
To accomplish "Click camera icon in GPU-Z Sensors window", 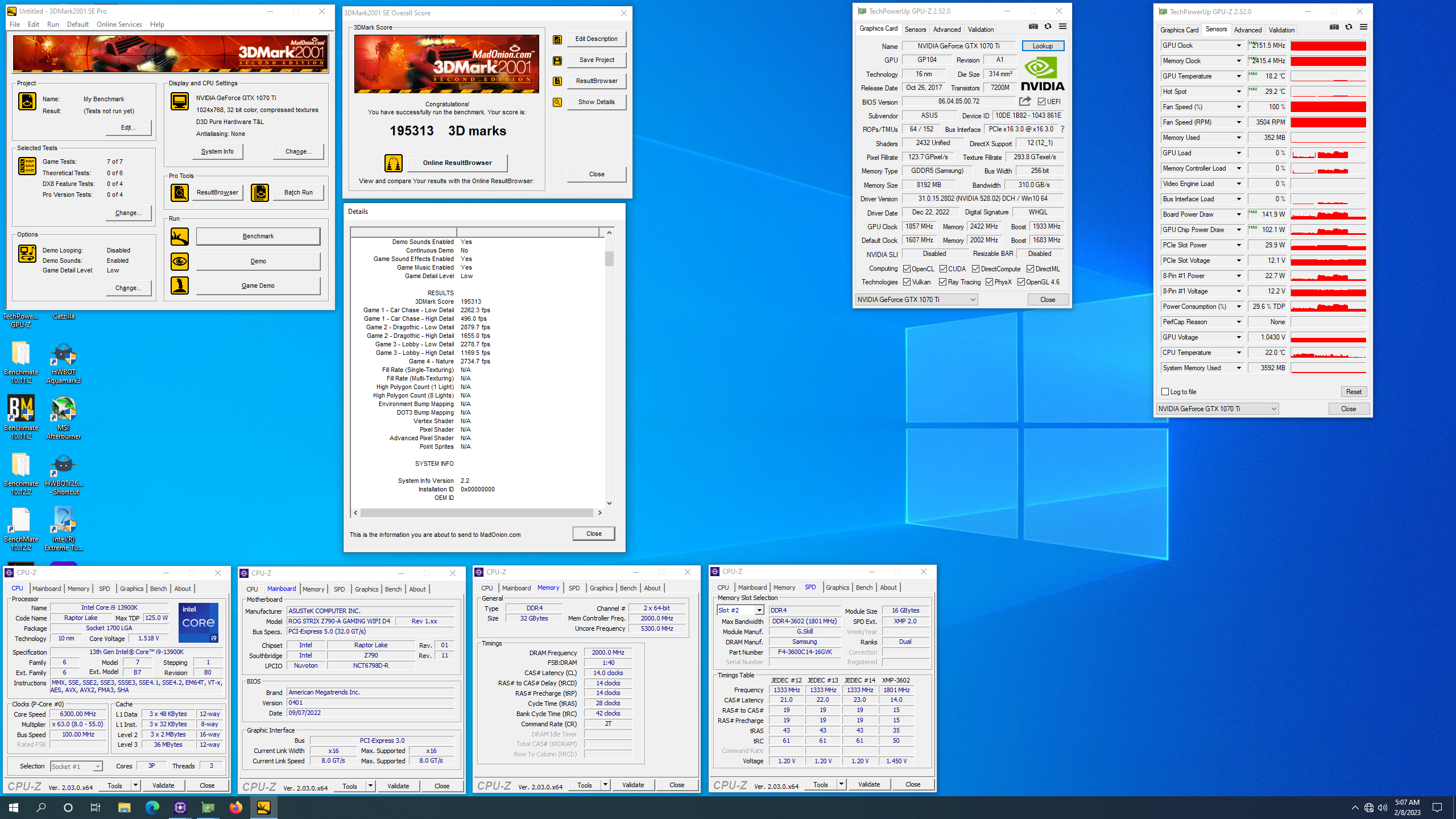I will pyautogui.click(x=1334, y=27).
